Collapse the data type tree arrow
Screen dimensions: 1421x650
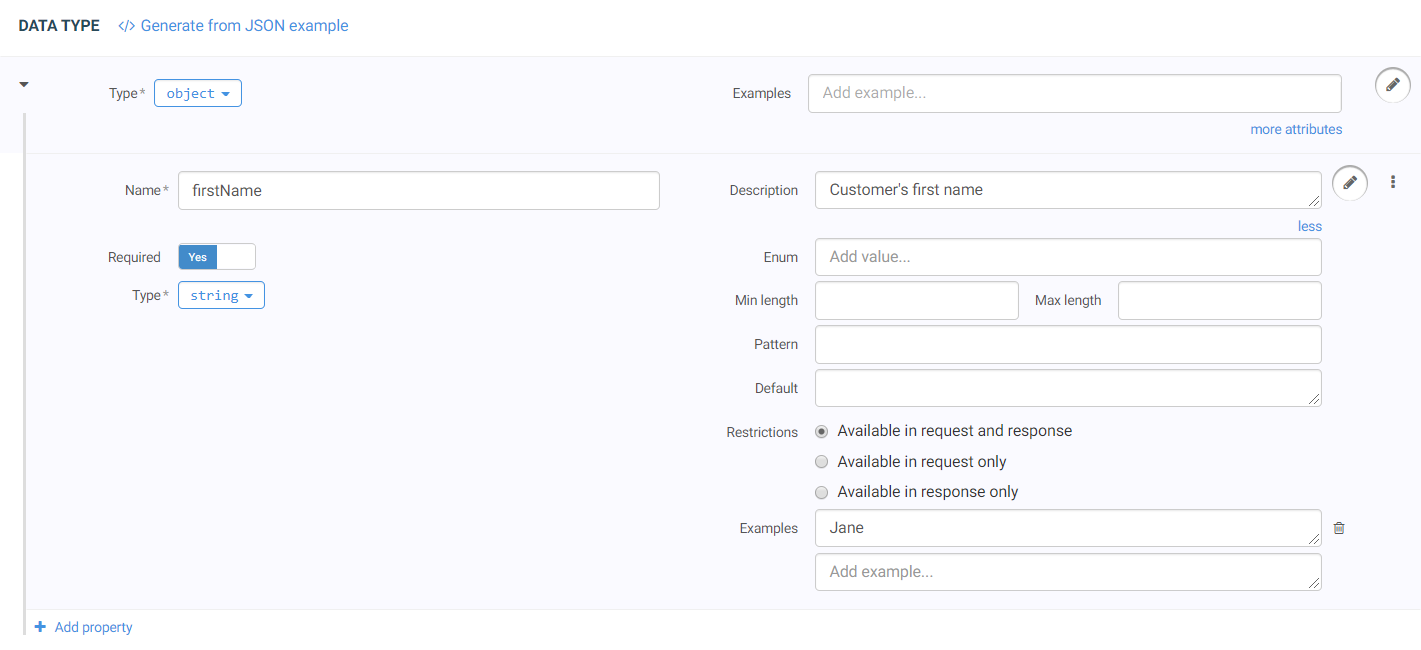coord(24,85)
